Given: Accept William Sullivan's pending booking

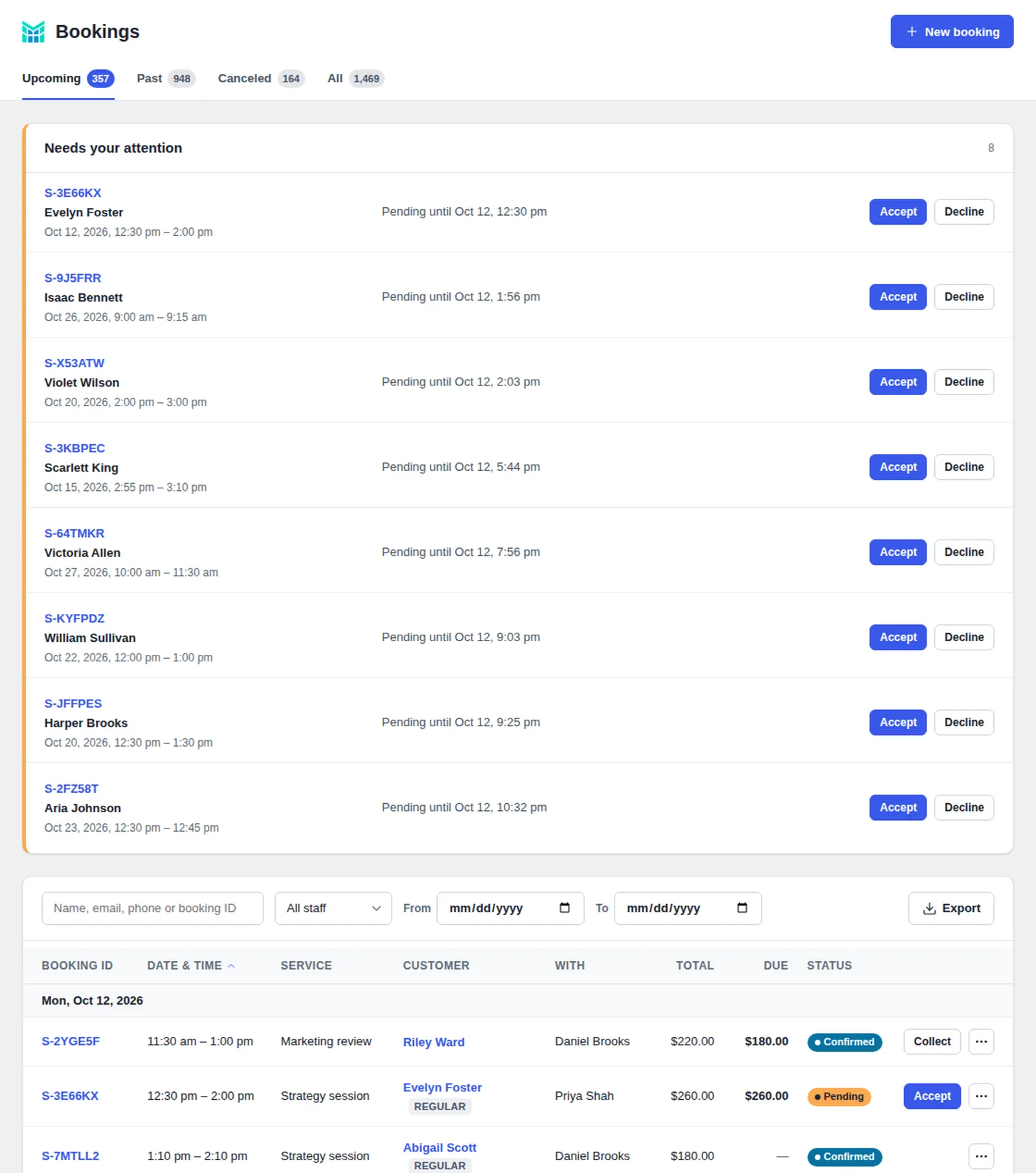Looking at the screenshot, I should tap(897, 637).
